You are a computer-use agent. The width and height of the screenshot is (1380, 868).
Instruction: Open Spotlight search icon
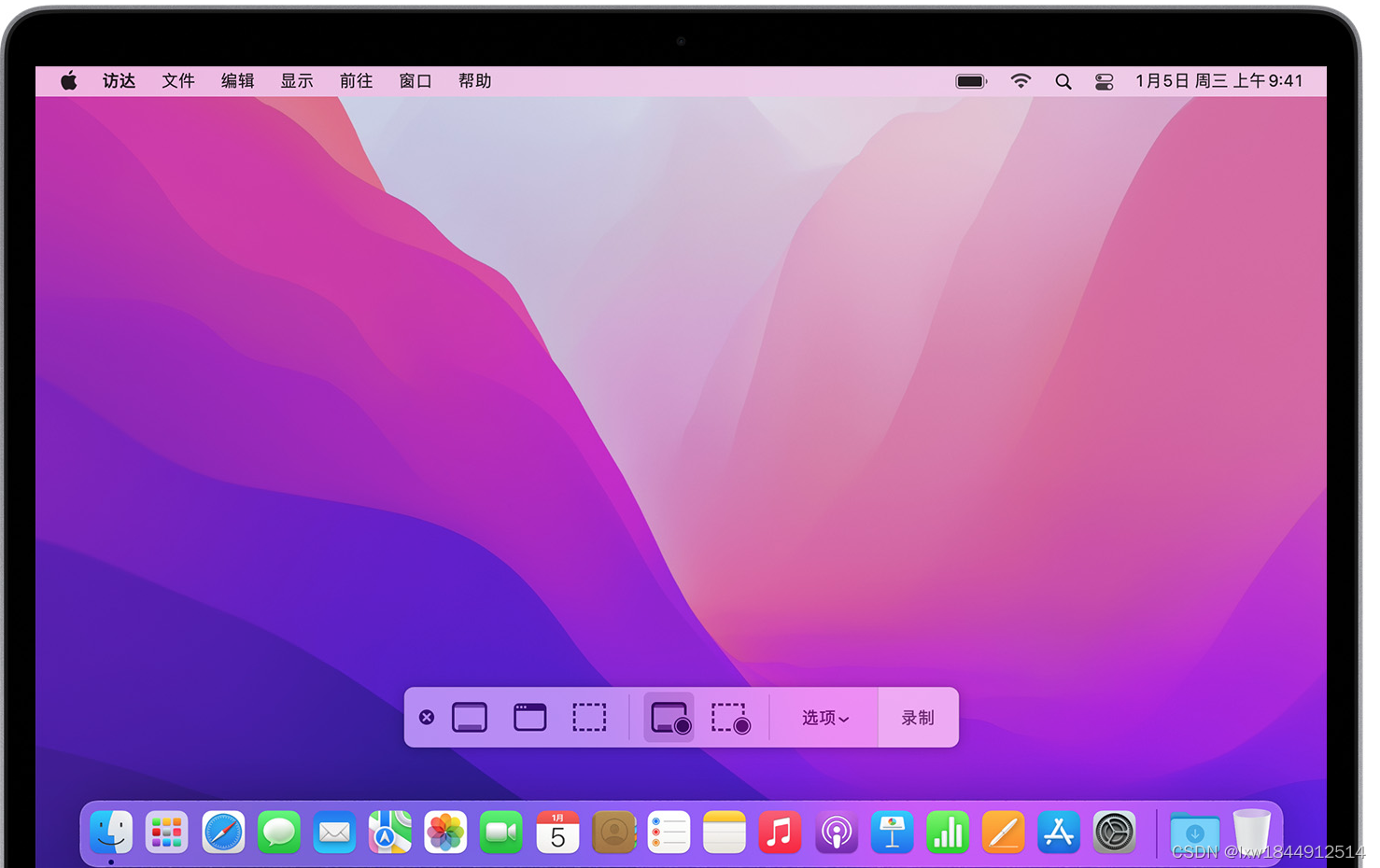click(1063, 81)
